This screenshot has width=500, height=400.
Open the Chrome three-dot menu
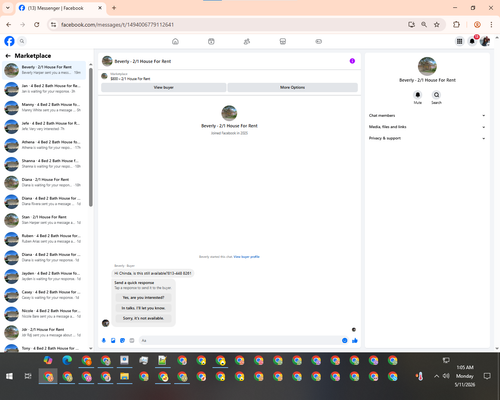point(491,25)
